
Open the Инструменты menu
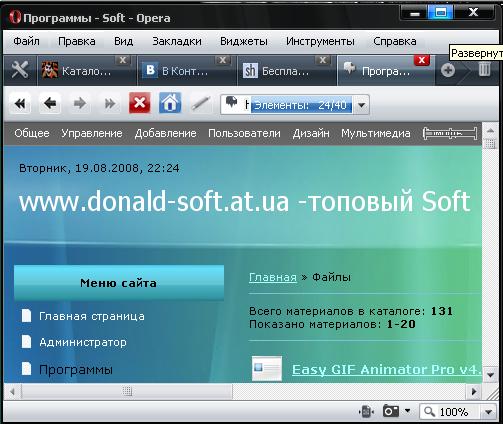320,41
